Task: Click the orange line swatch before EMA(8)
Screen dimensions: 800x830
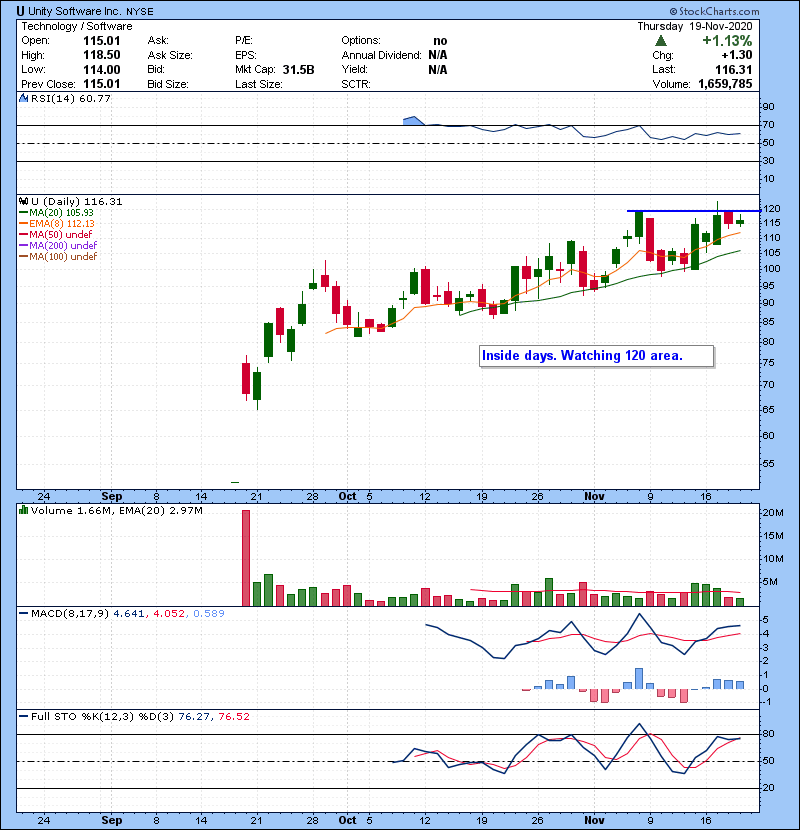Action: pyautogui.click(x=23, y=224)
